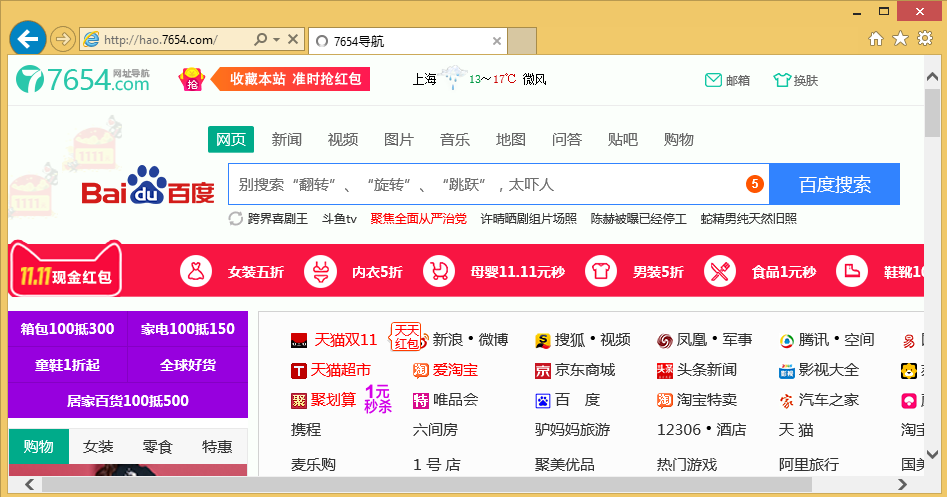Select the 视频 search tab
The image size is (947, 497).
[x=342, y=139]
